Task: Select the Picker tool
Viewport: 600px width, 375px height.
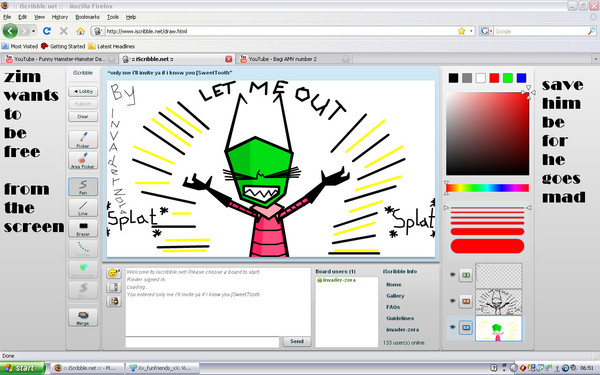Action: tap(83, 140)
